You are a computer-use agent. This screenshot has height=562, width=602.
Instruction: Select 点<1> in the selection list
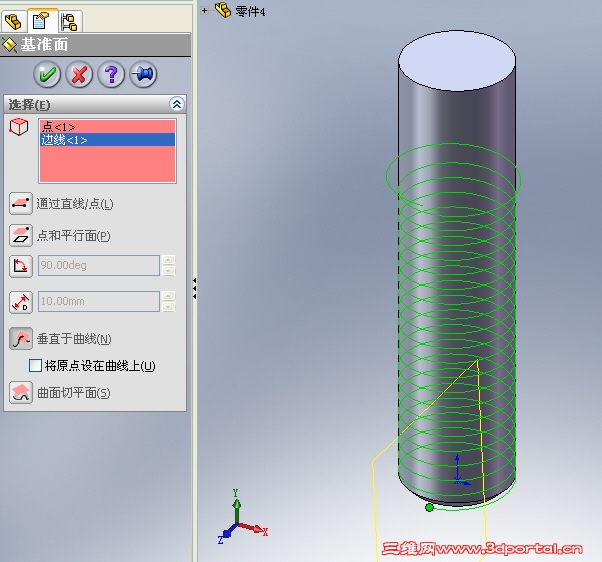(107, 126)
